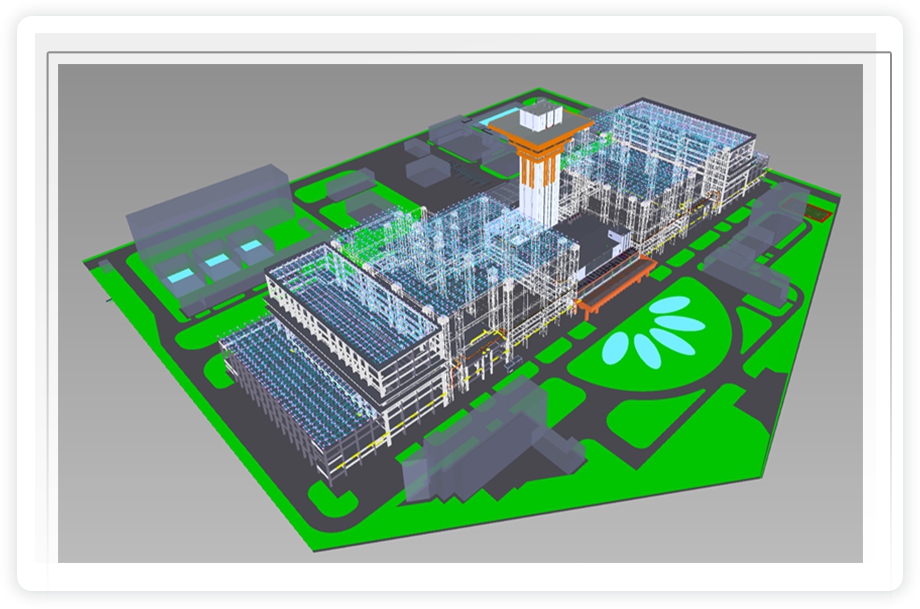Select the white blocks atop the tower
Screen dimensions: 920x609
pos(544,116)
